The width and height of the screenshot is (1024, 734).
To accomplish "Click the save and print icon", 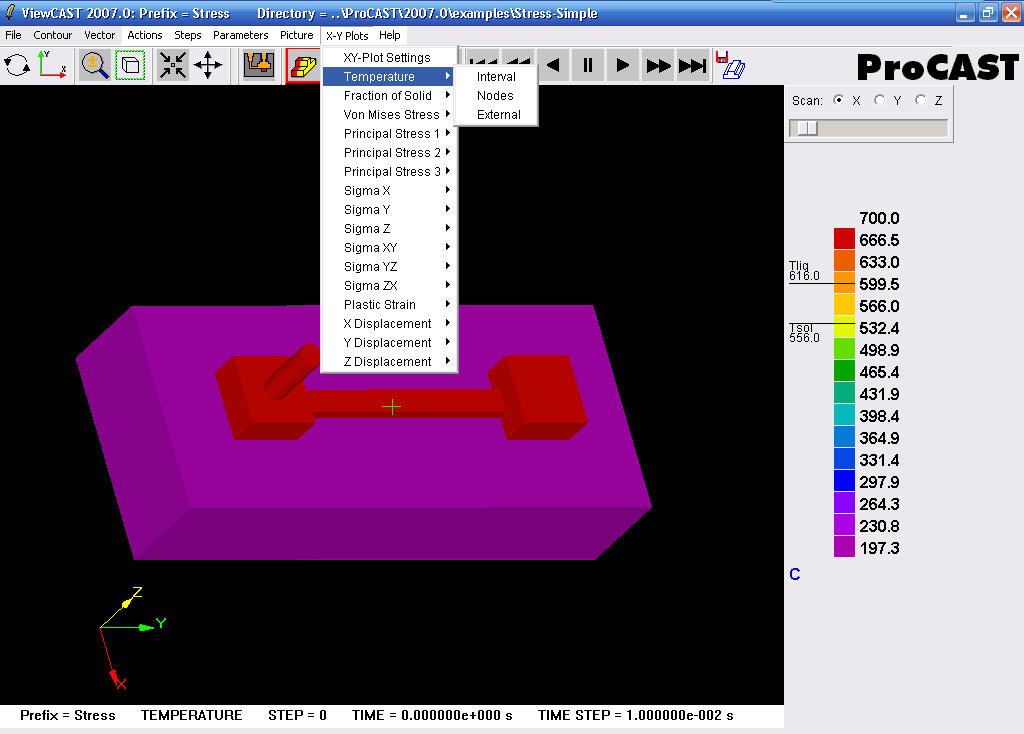I will click(x=730, y=65).
